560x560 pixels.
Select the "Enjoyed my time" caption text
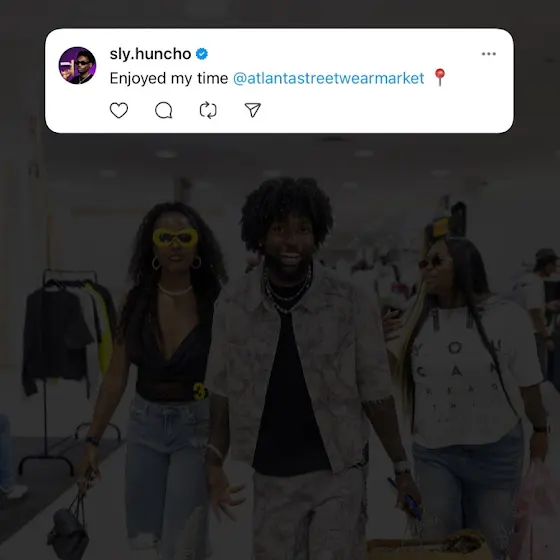(x=169, y=79)
